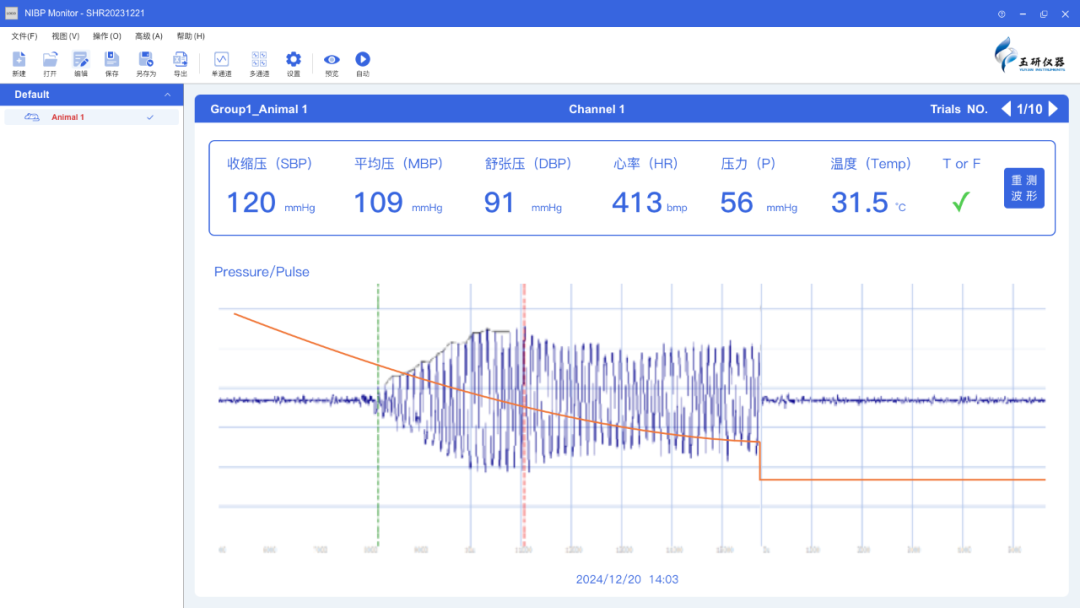Click the Export (导出) icon
1080x608 pixels.
pos(180,60)
